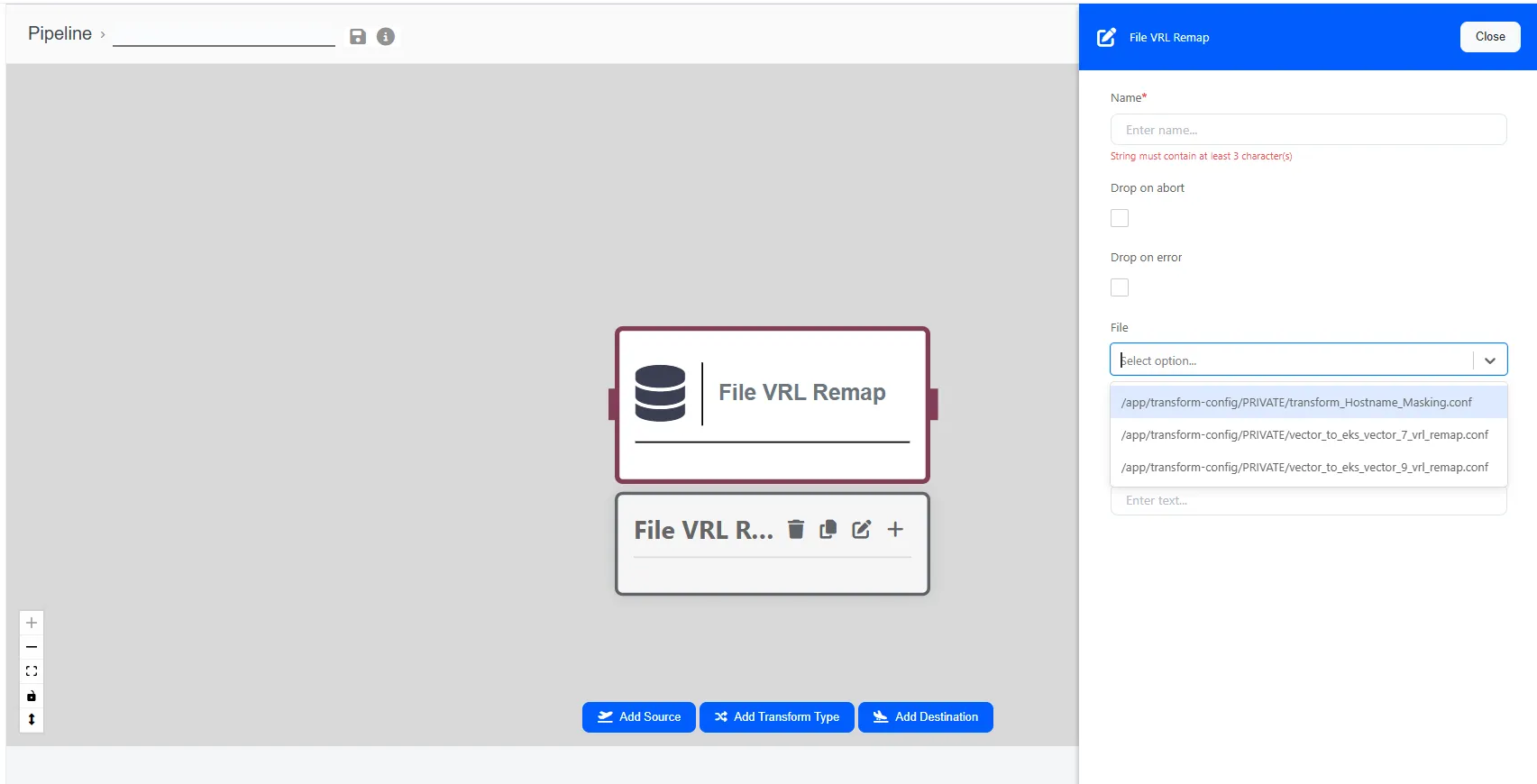Click the pipeline name field in breadcrumb
This screenshot has height=784, width=1537.
(224, 36)
